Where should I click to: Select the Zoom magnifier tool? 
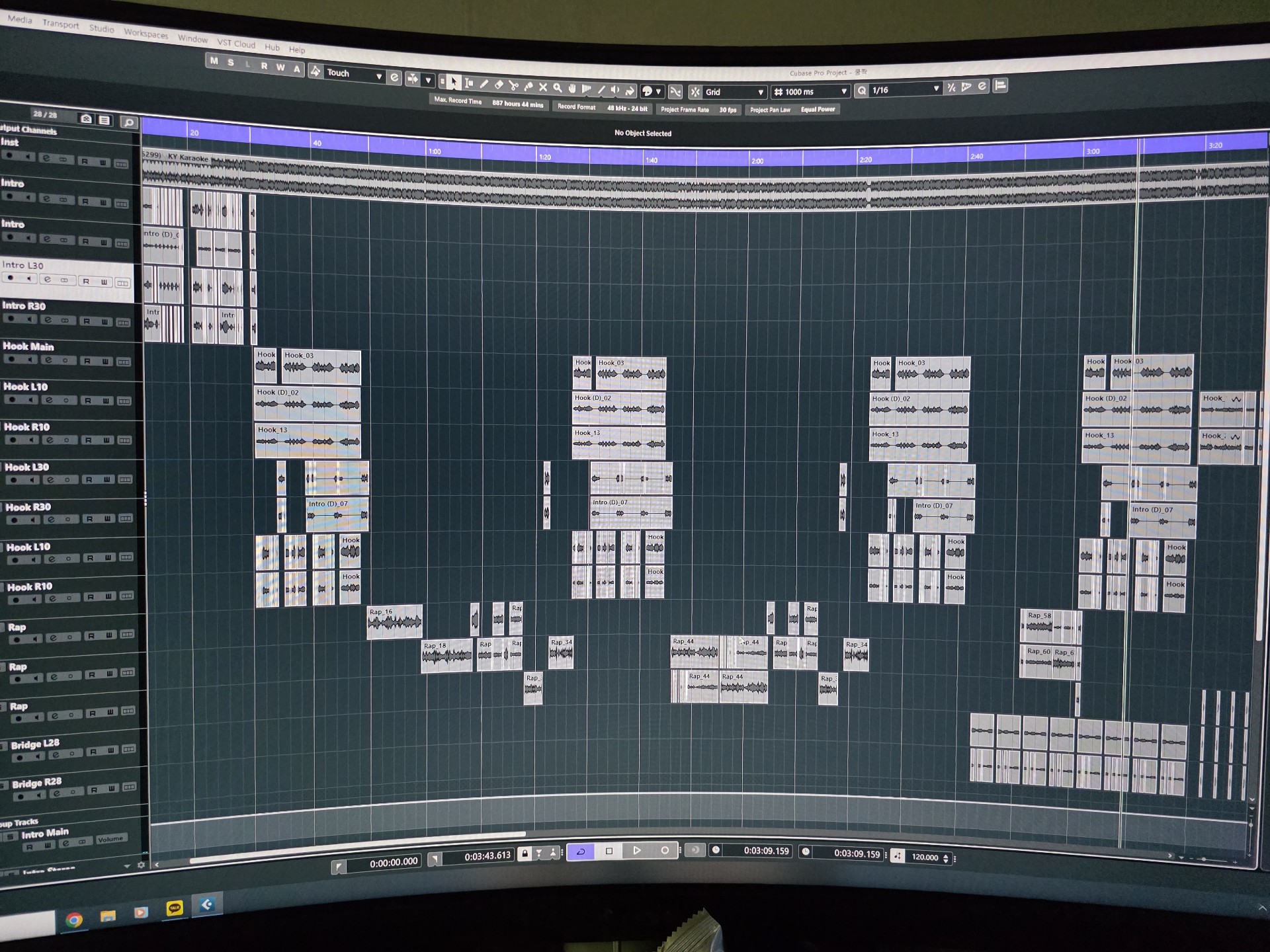click(558, 88)
